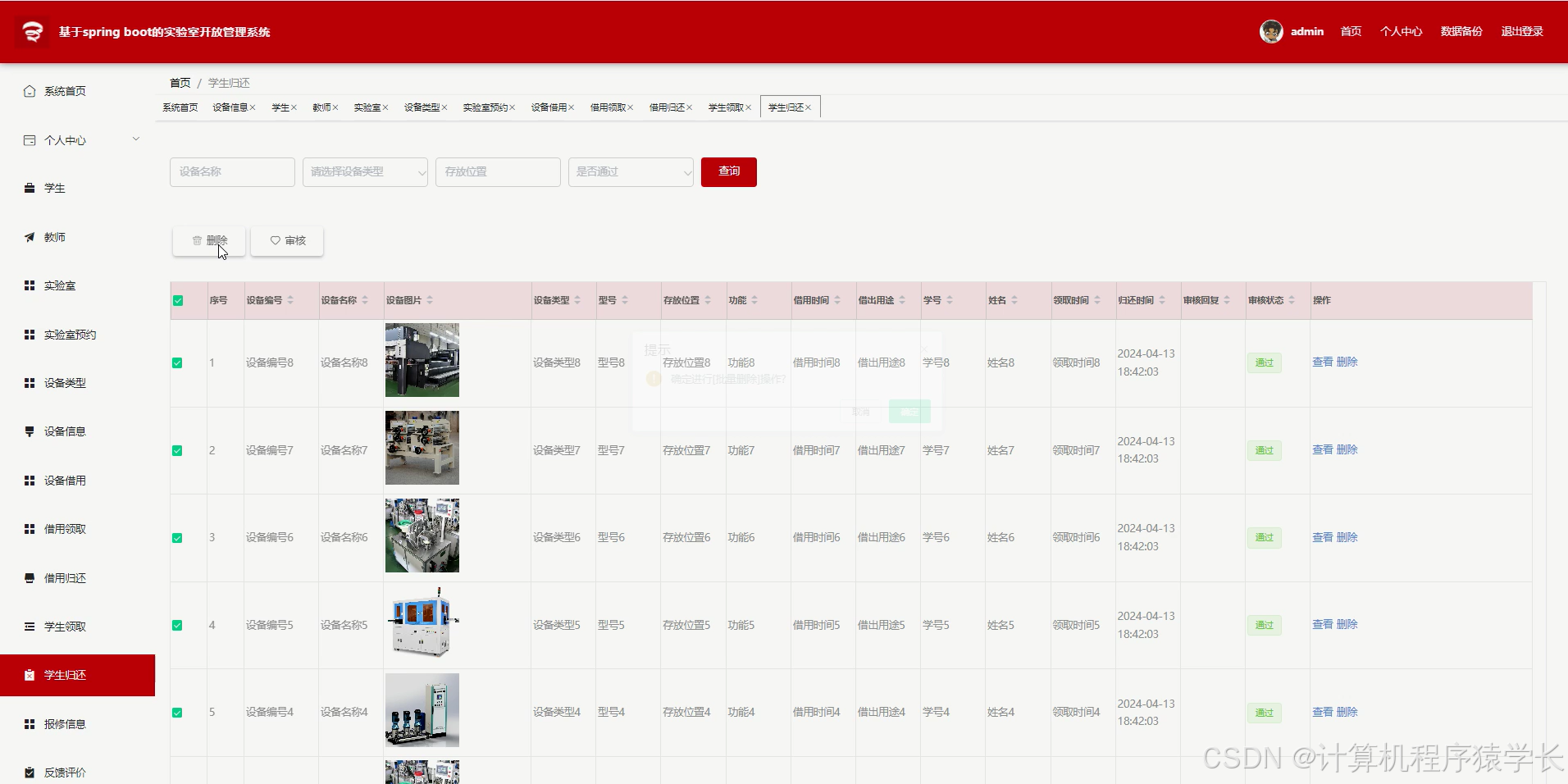
Task: Click the 教师 paper-plane icon in sidebar
Action: point(30,237)
